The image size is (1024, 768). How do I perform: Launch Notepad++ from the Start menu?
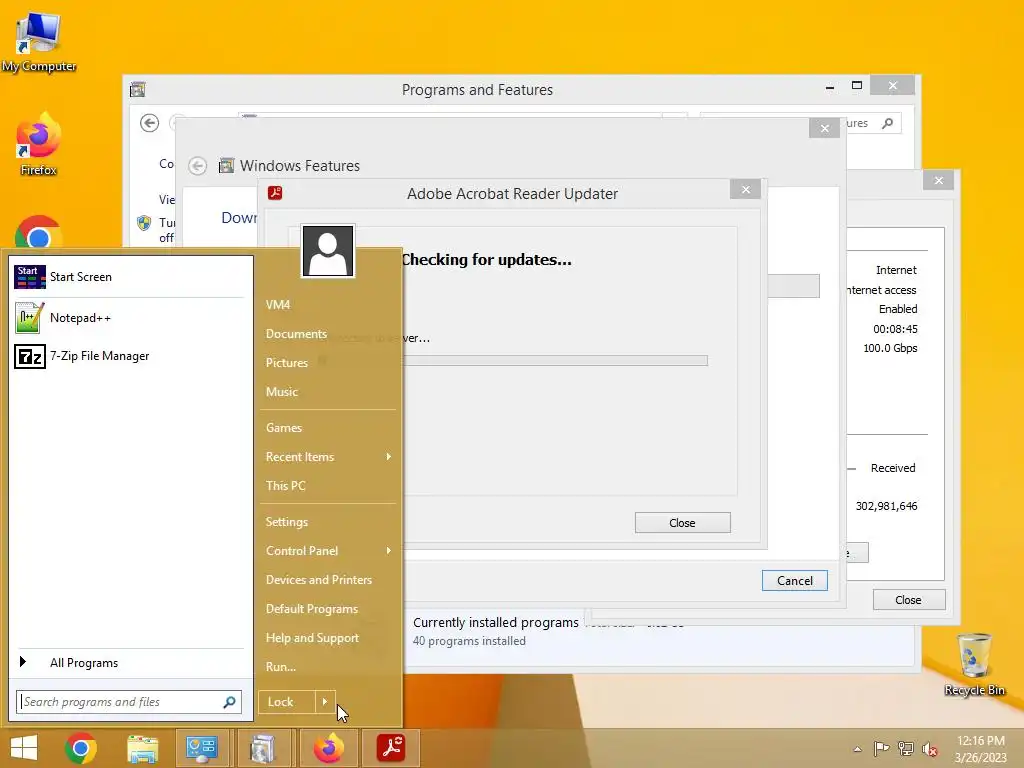point(129,318)
